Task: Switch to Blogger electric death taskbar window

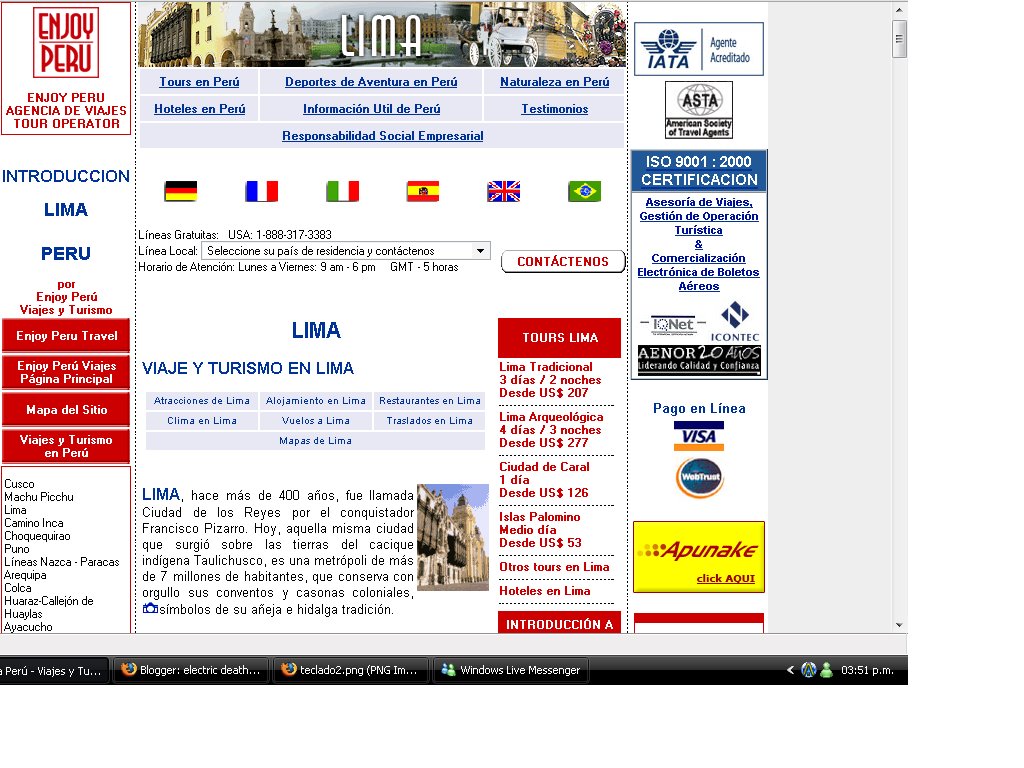Action: click(191, 670)
